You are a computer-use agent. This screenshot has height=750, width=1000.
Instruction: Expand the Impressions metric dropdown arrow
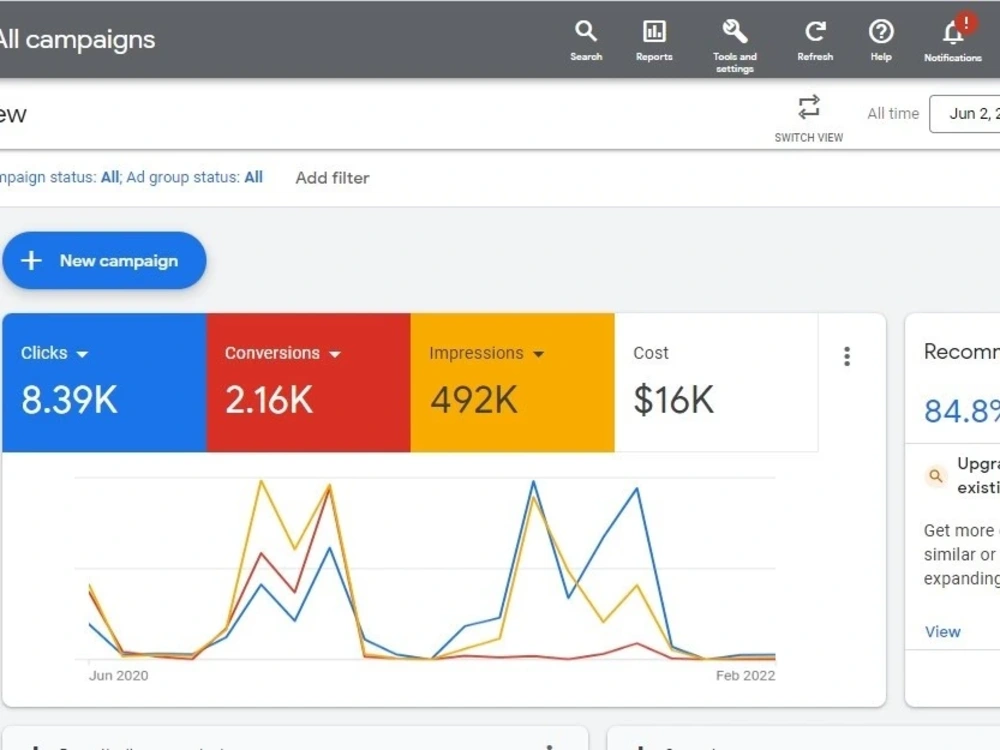tap(538, 354)
